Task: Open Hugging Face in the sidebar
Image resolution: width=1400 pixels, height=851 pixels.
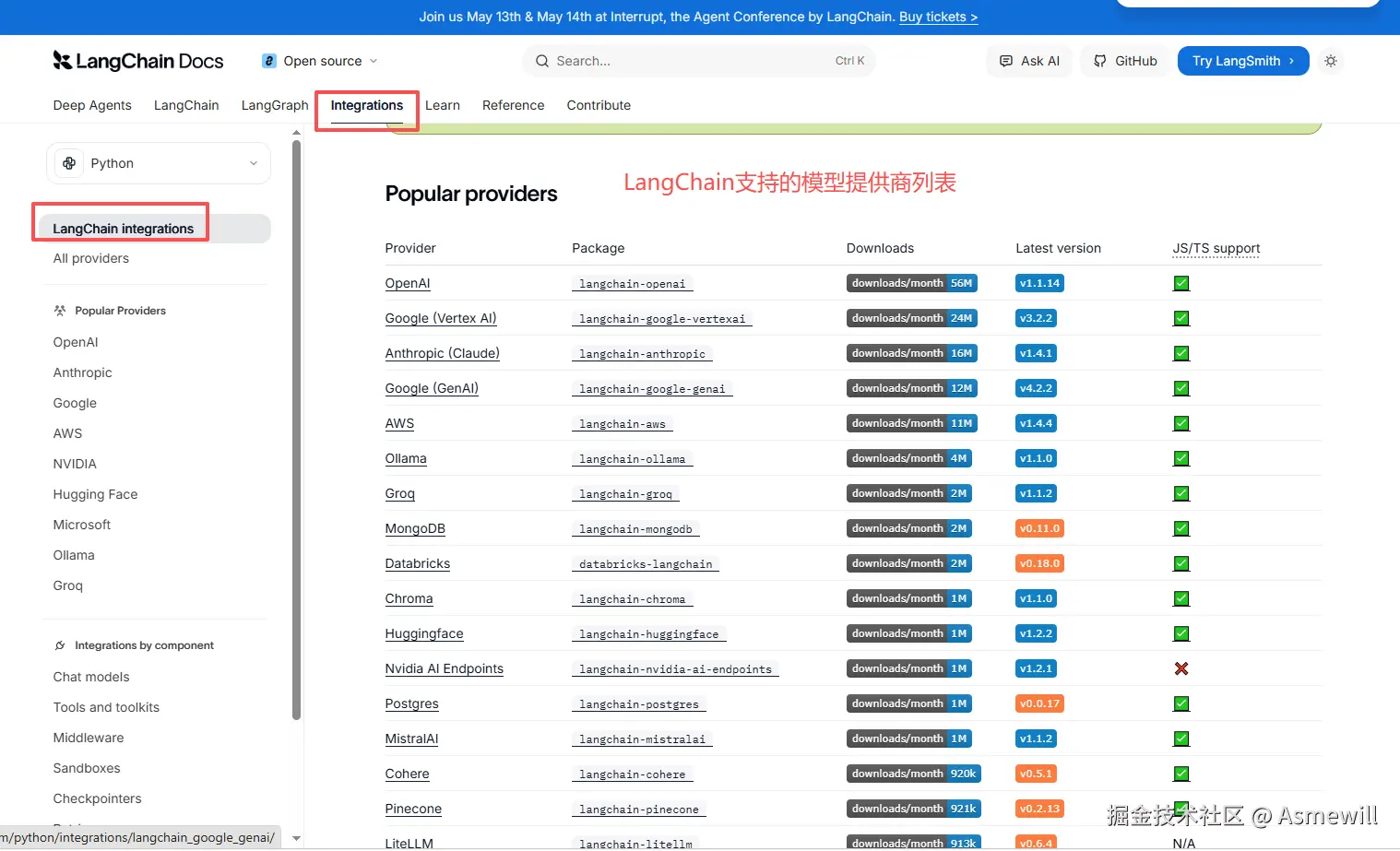Action: click(x=95, y=494)
